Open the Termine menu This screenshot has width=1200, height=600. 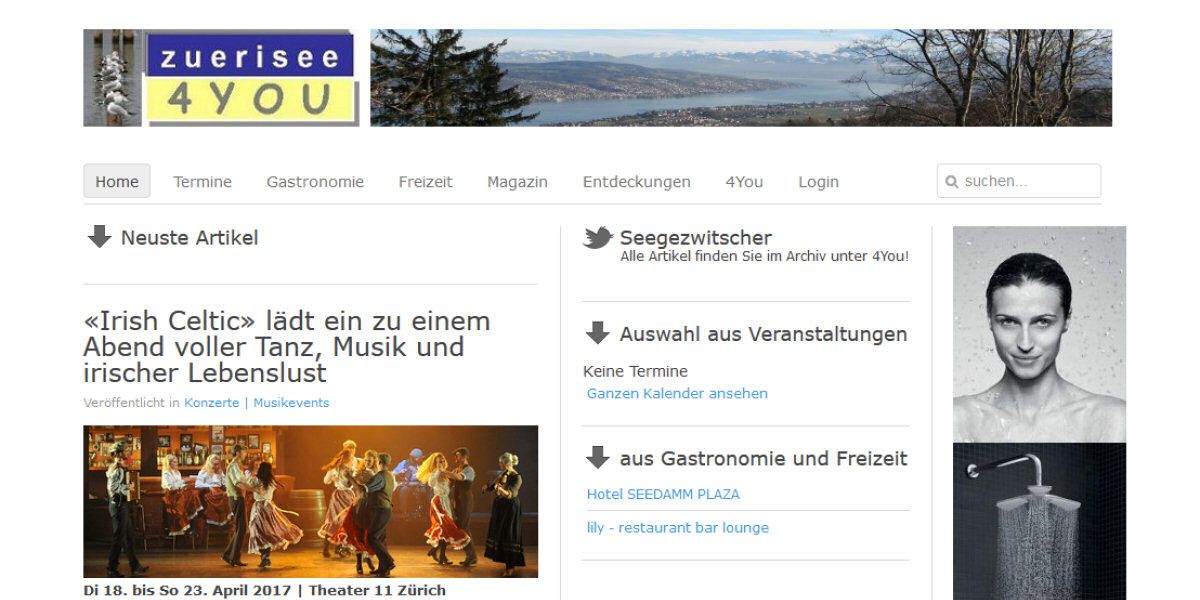202,182
